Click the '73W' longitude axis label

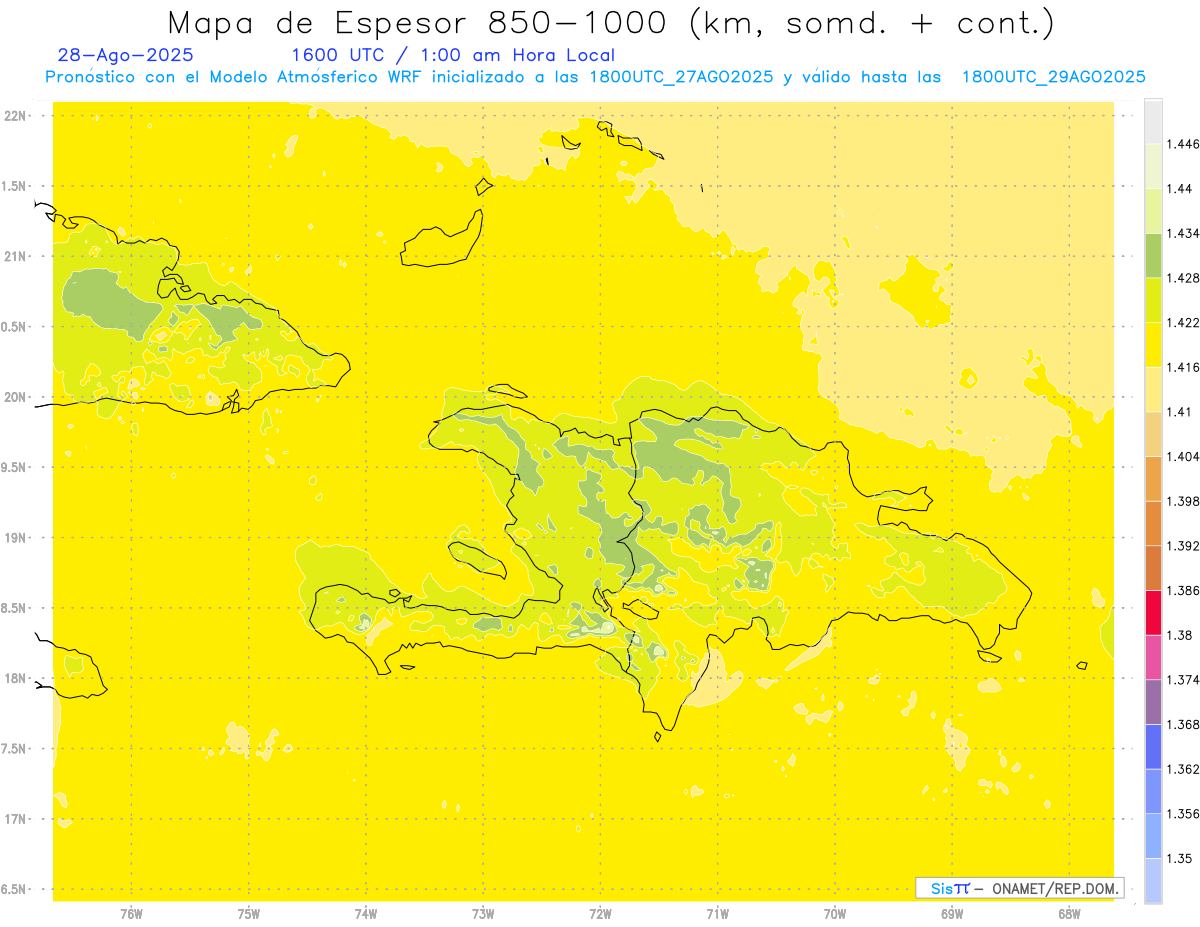[483, 914]
